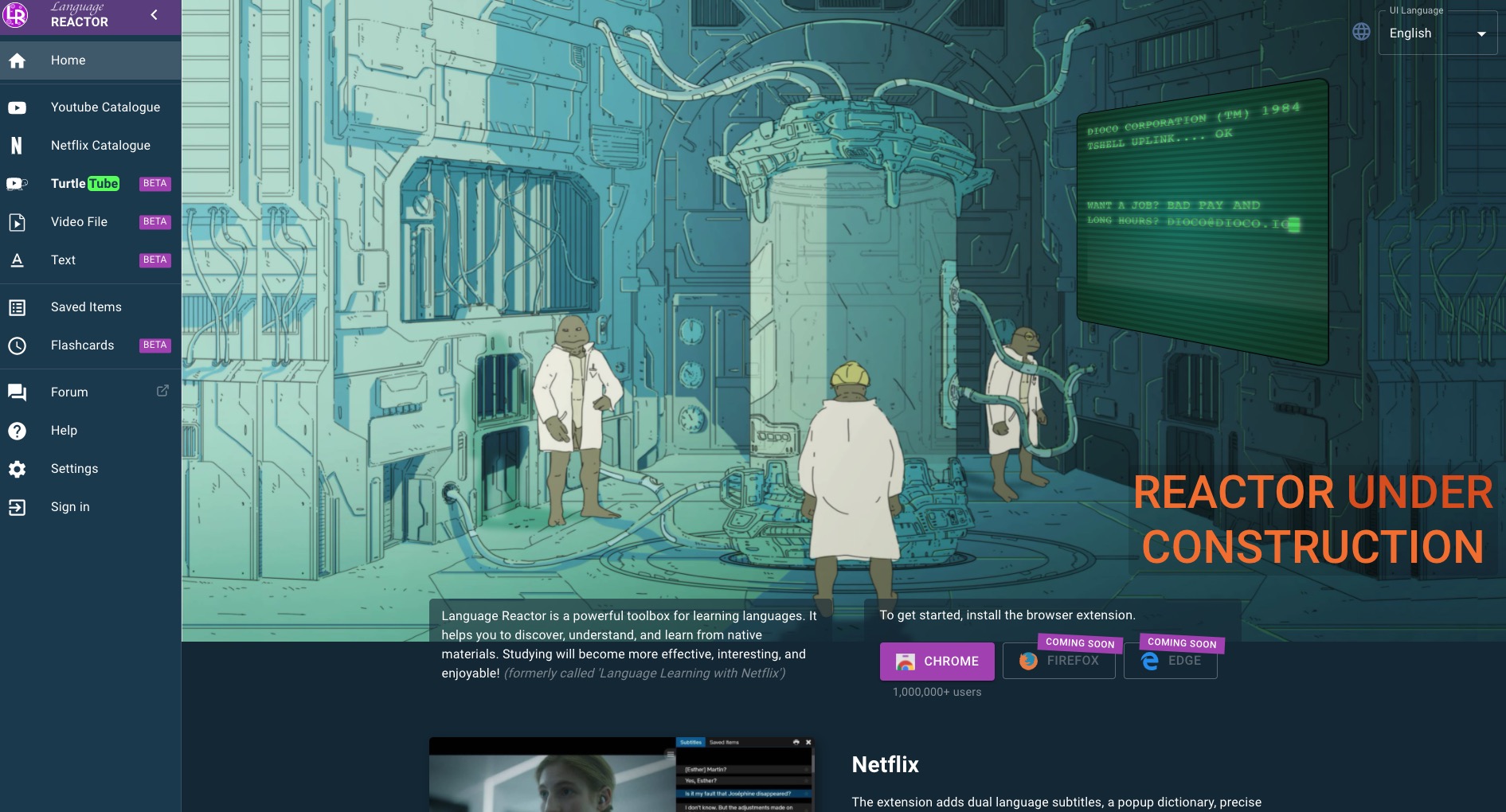Viewport: 1506px width, 812px height.
Task: Click Sign in
Action: [x=91, y=507]
